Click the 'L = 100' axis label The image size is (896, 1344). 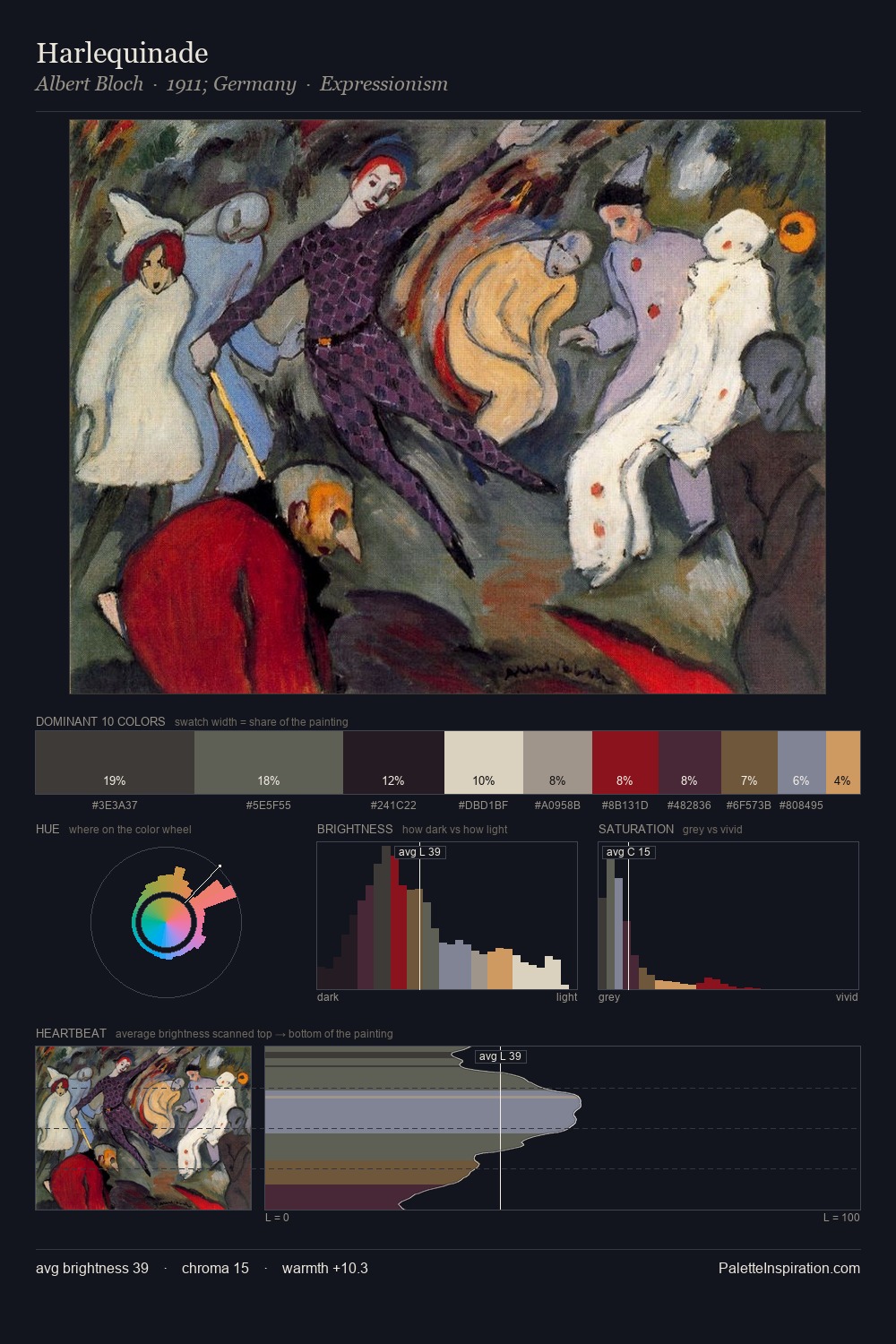pyautogui.click(x=841, y=1218)
